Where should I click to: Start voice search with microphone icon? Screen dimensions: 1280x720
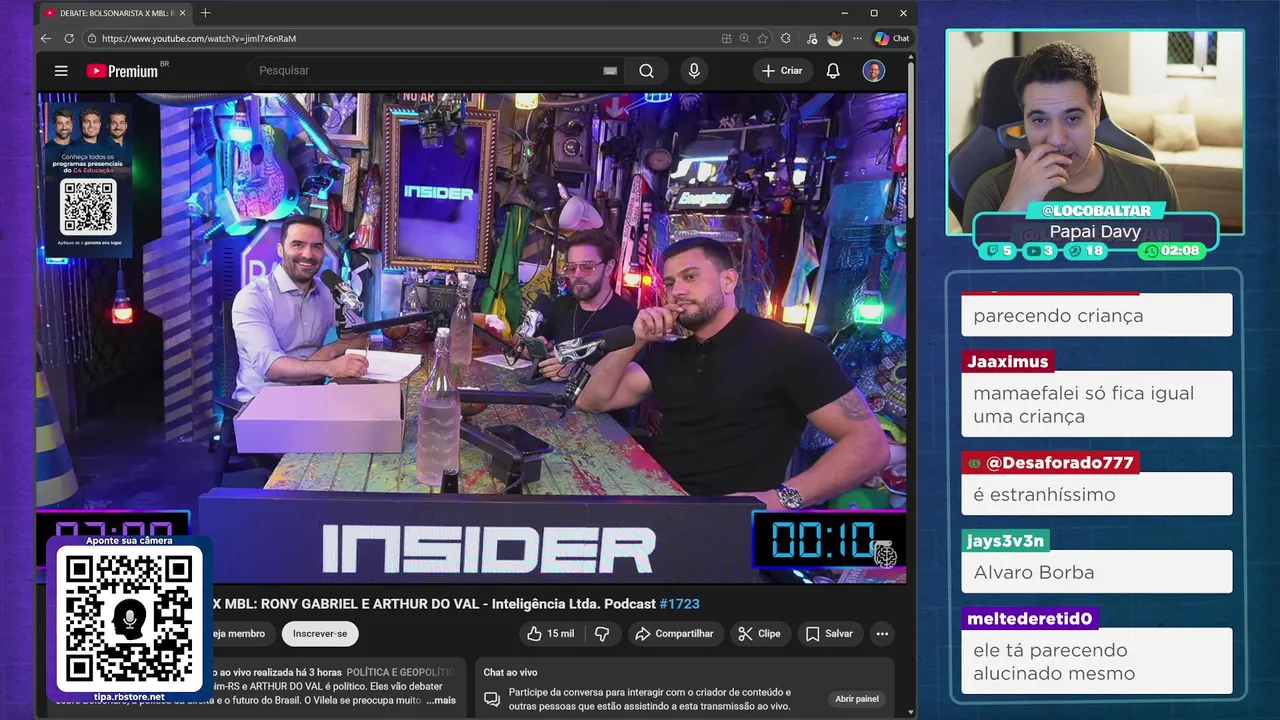[x=694, y=71]
